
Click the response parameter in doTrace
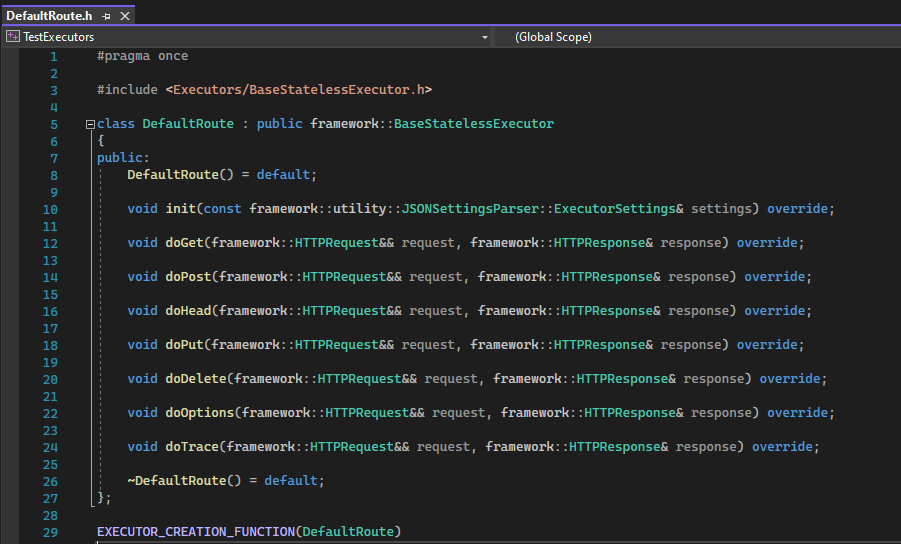pos(706,446)
